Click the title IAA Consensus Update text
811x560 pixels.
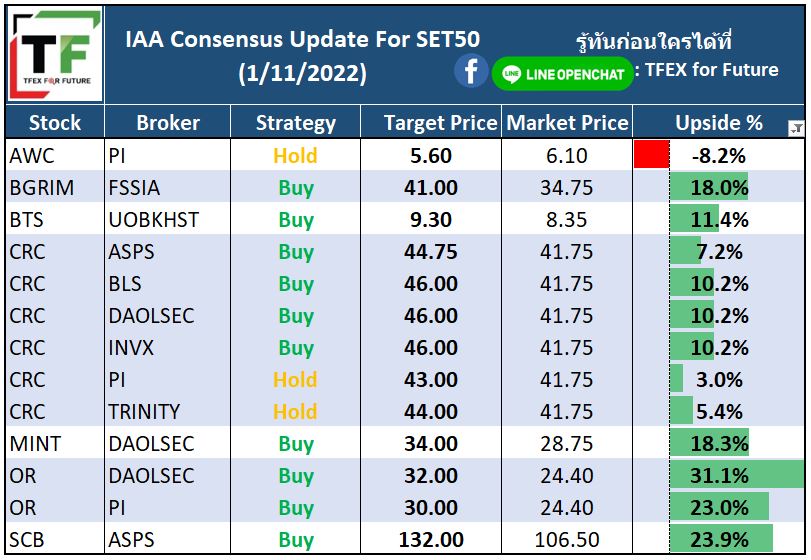point(303,40)
